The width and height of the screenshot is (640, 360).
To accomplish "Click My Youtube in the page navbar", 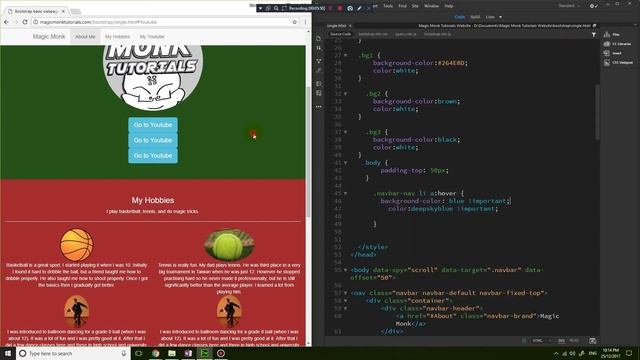I will (x=152, y=37).
